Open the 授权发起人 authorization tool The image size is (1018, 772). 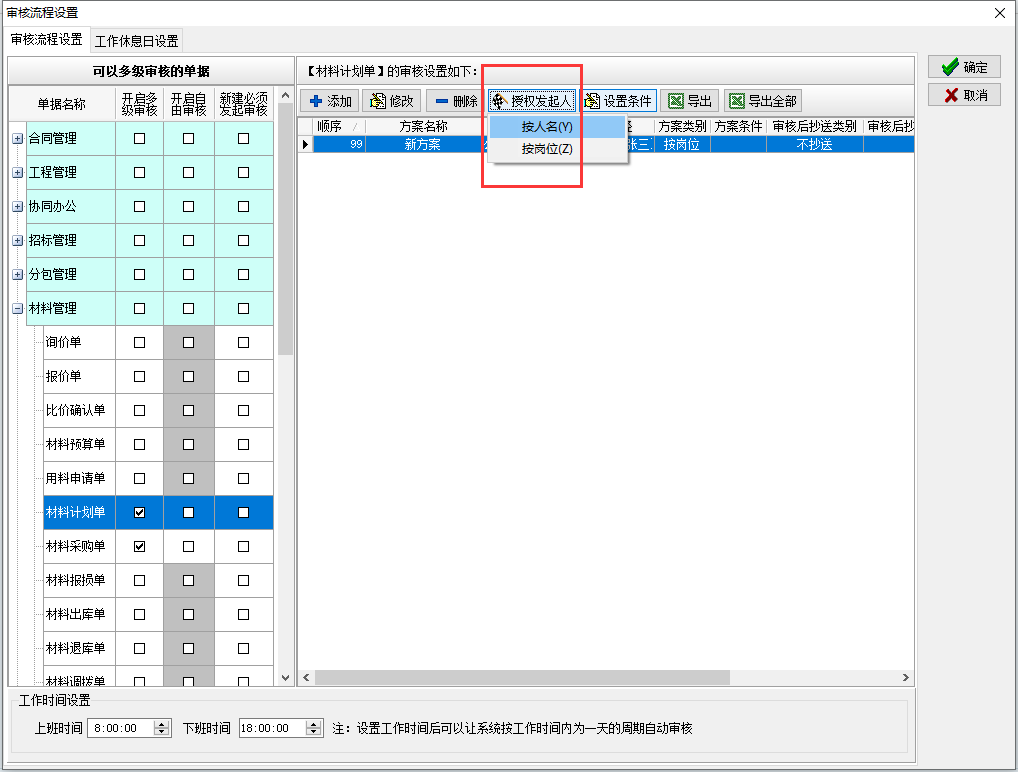point(498,100)
